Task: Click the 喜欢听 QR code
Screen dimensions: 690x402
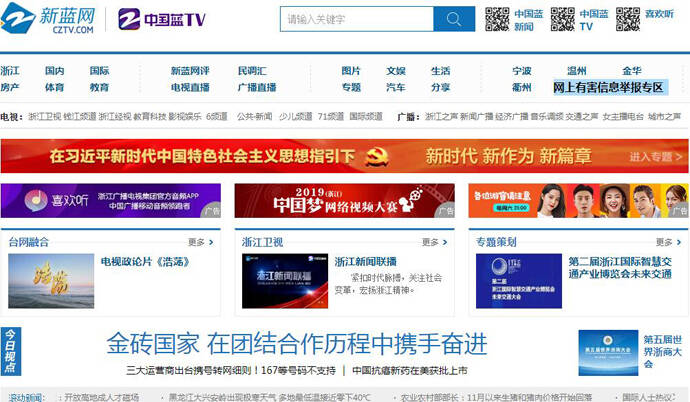Action: click(628, 19)
